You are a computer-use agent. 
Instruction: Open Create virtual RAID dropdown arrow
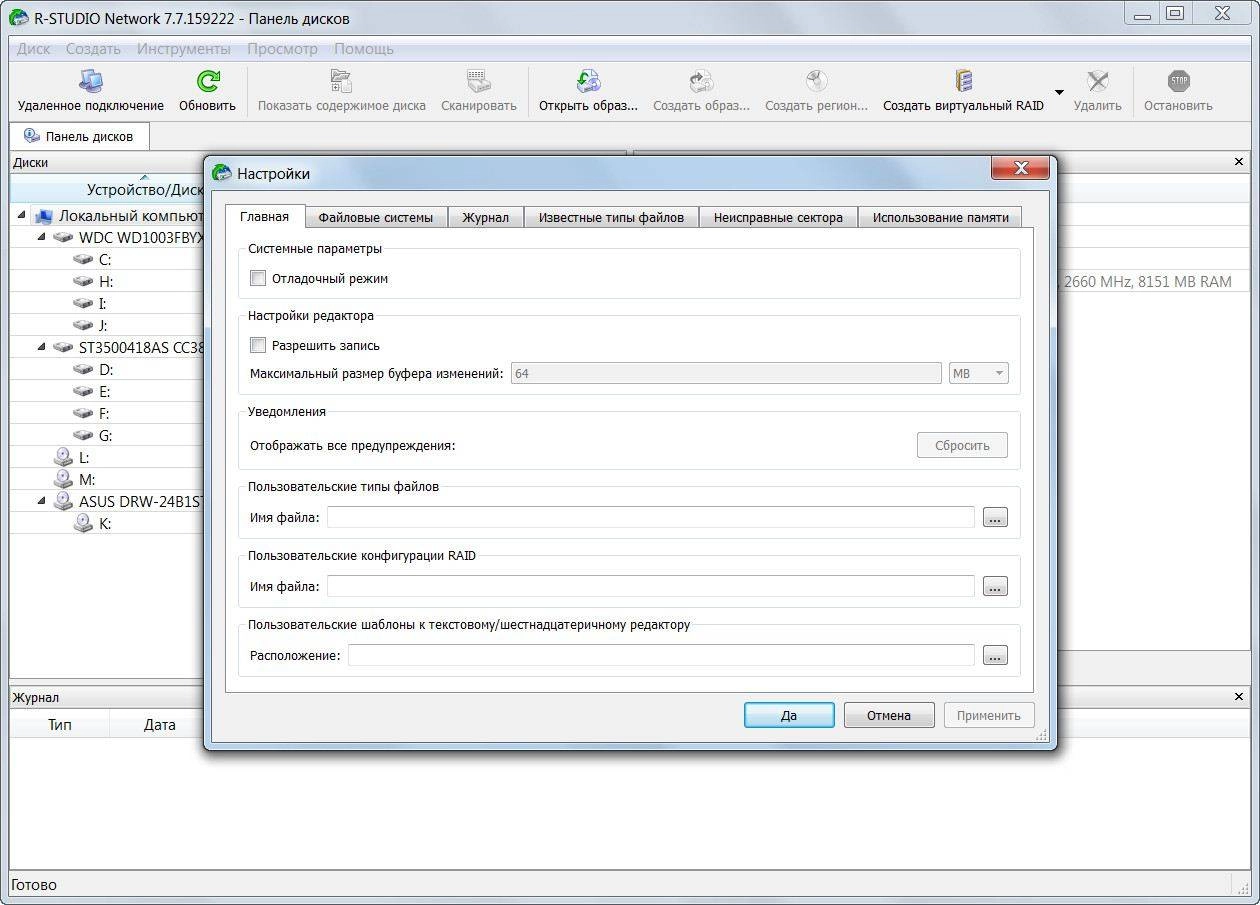click(x=1059, y=91)
